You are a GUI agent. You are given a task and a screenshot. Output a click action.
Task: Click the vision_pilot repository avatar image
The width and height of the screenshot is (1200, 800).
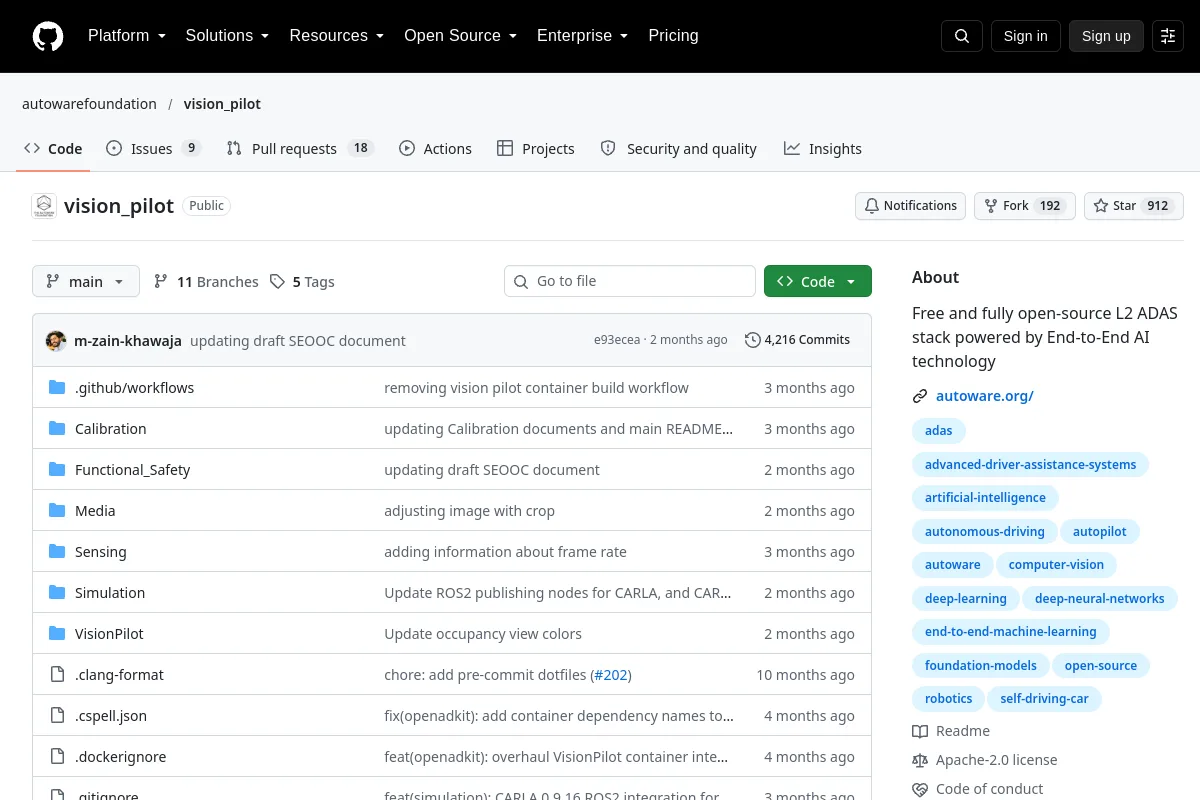[44, 206]
